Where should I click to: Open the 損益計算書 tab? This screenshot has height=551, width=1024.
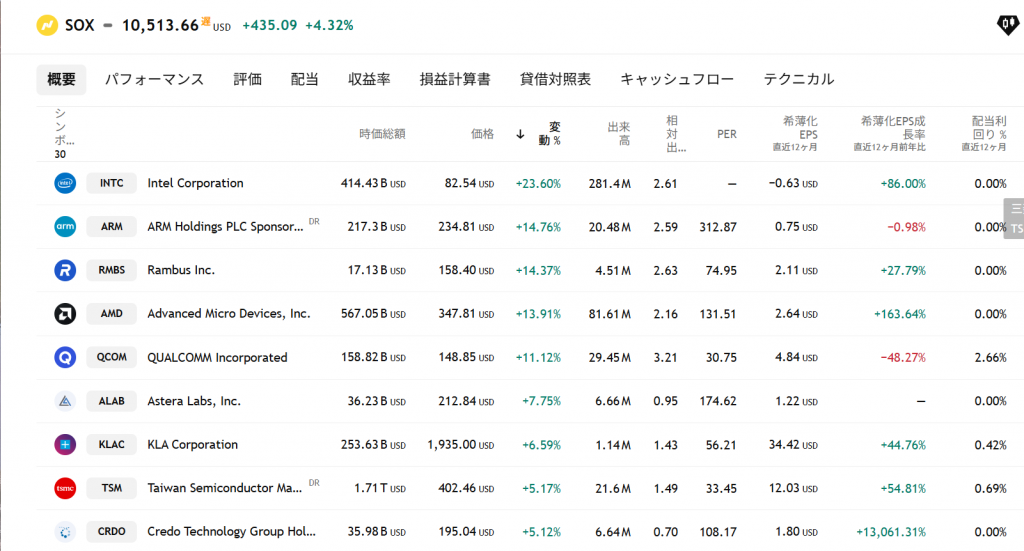[x=455, y=79]
